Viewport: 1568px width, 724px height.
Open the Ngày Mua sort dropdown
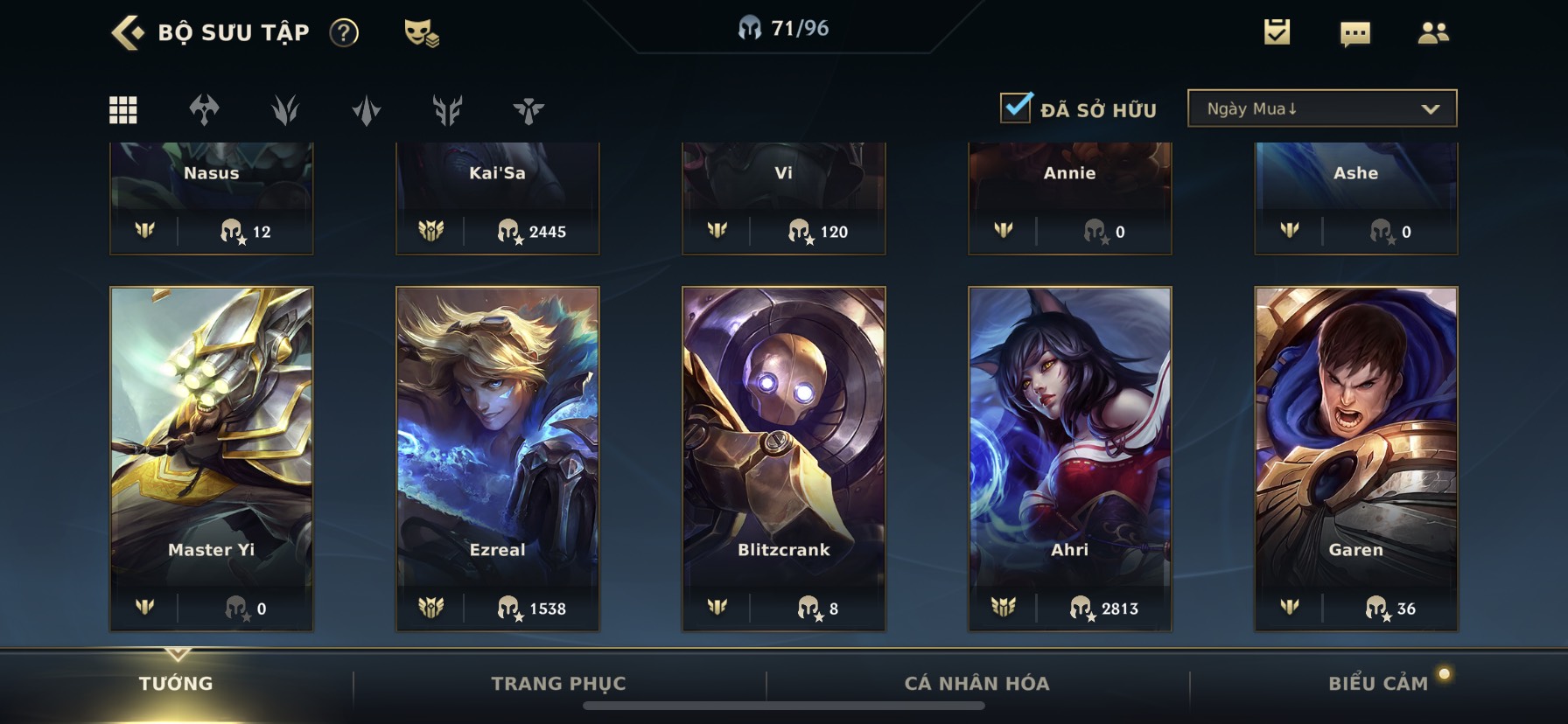pos(1322,108)
